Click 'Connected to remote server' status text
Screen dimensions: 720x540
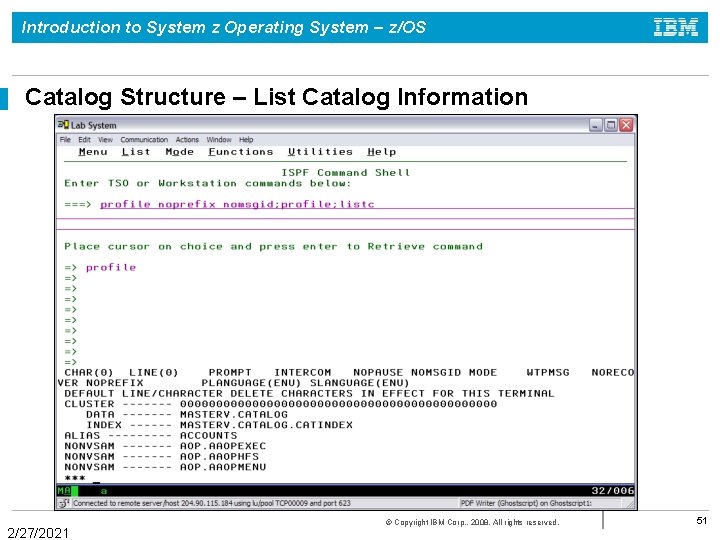click(x=212, y=503)
